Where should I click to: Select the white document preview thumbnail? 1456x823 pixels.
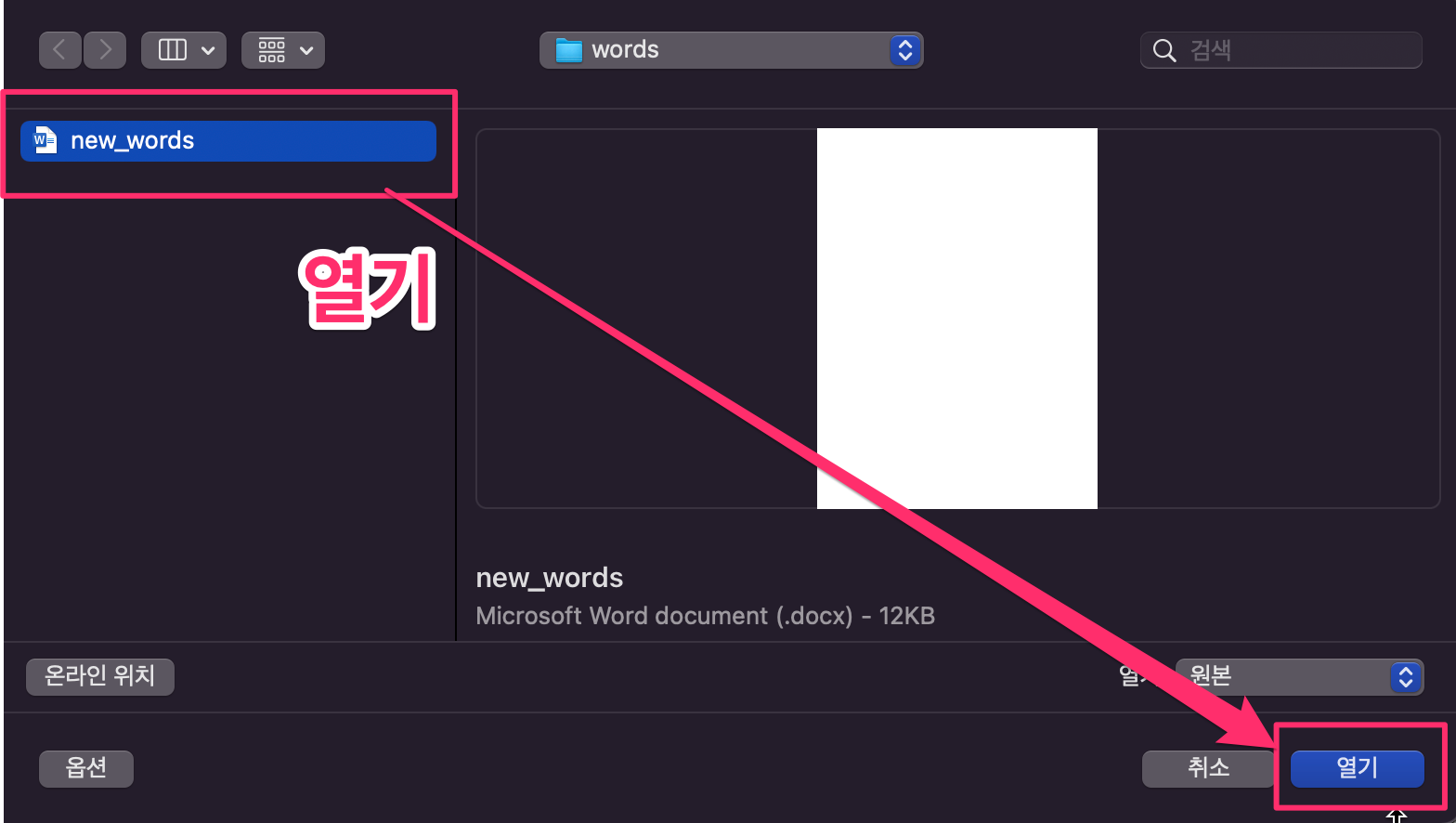[x=956, y=319]
